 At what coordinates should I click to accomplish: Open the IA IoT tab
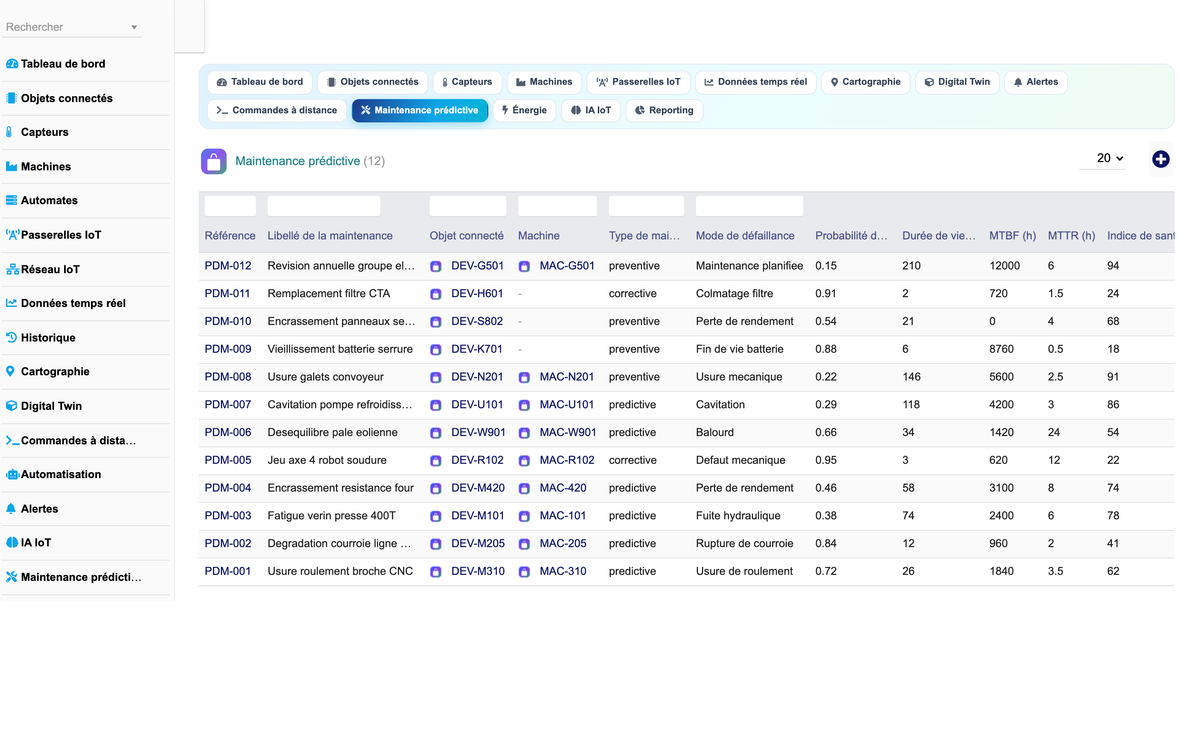(591, 110)
